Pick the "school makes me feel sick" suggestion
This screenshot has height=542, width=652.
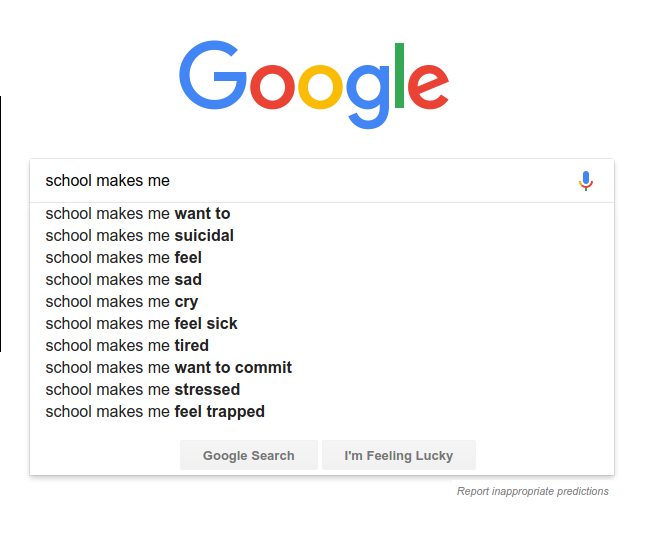(x=141, y=323)
